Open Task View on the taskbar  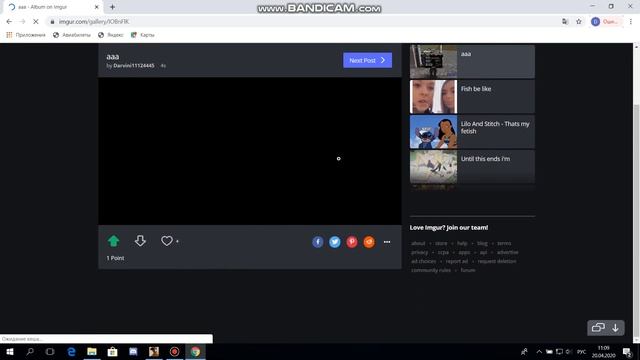click(50, 351)
